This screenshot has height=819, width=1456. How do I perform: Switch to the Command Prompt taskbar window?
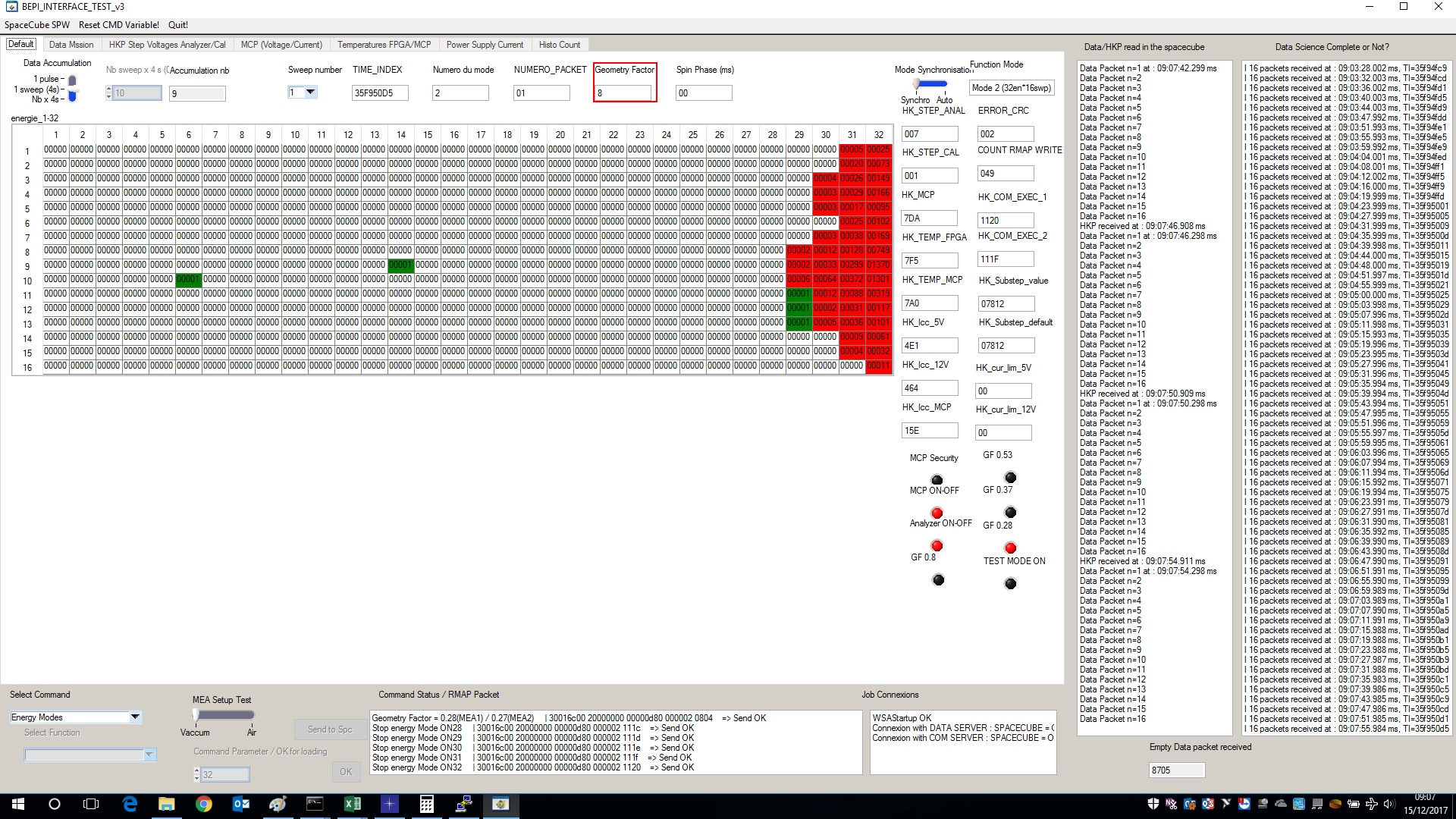[315, 804]
